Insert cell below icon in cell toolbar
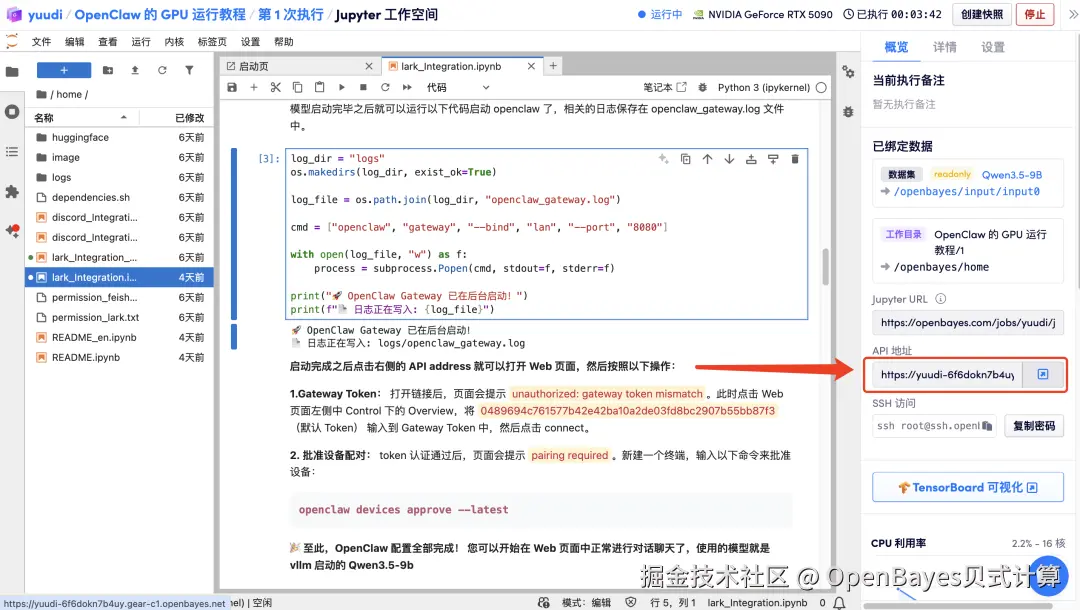 click(773, 159)
